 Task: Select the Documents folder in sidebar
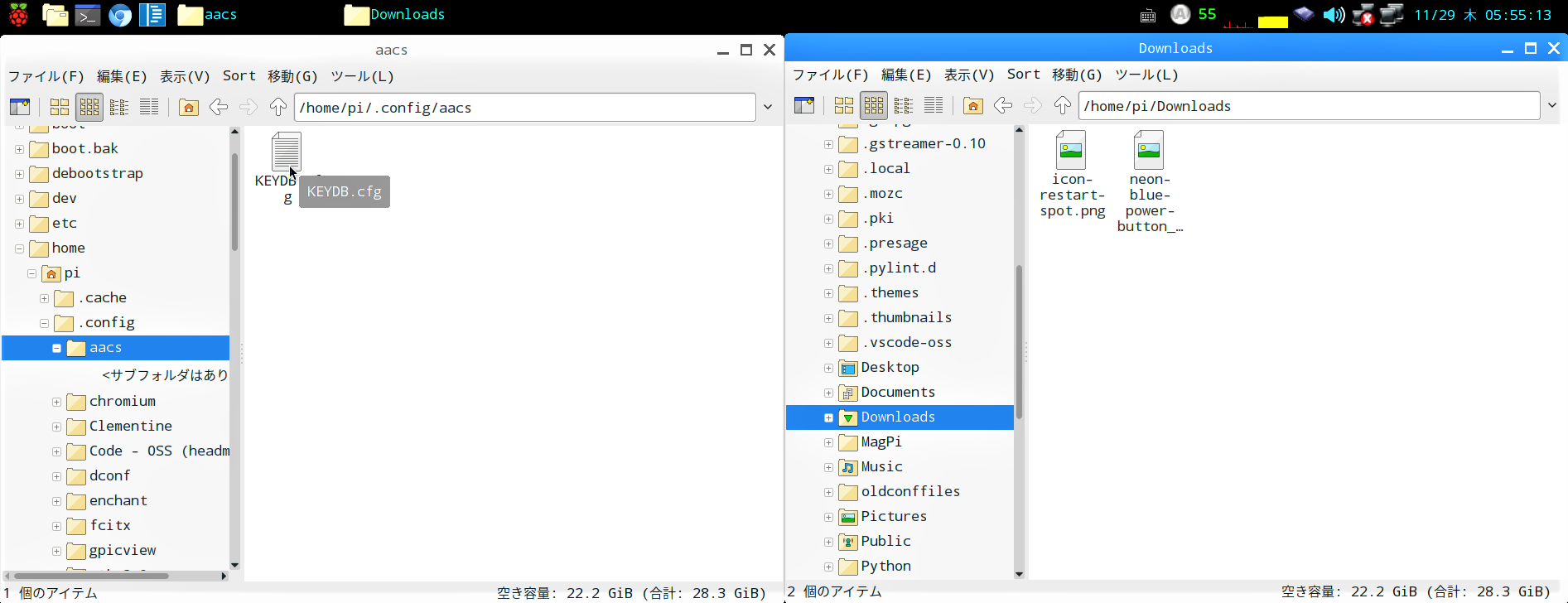click(897, 392)
